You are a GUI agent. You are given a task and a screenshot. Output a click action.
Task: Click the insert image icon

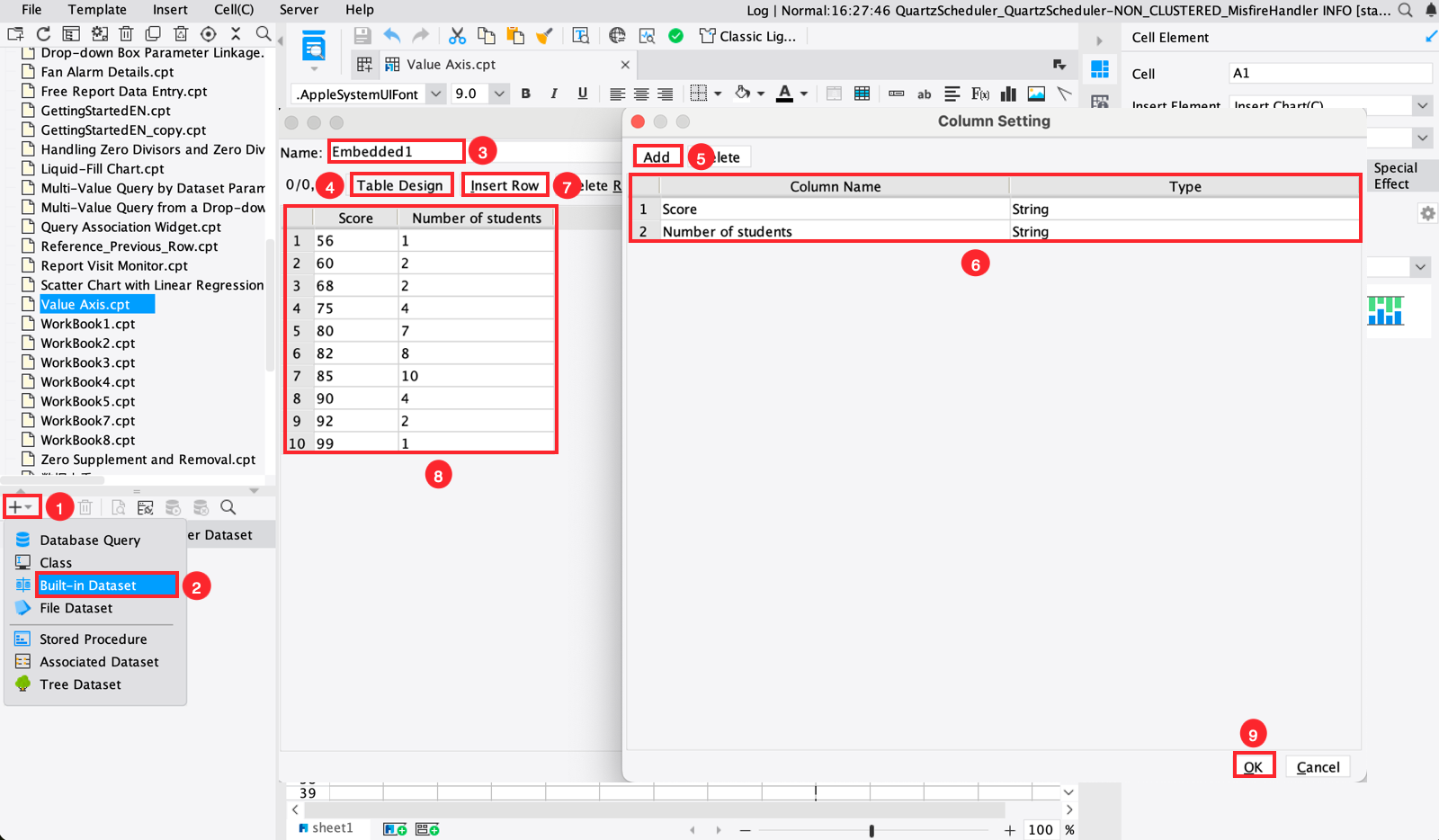point(1036,94)
